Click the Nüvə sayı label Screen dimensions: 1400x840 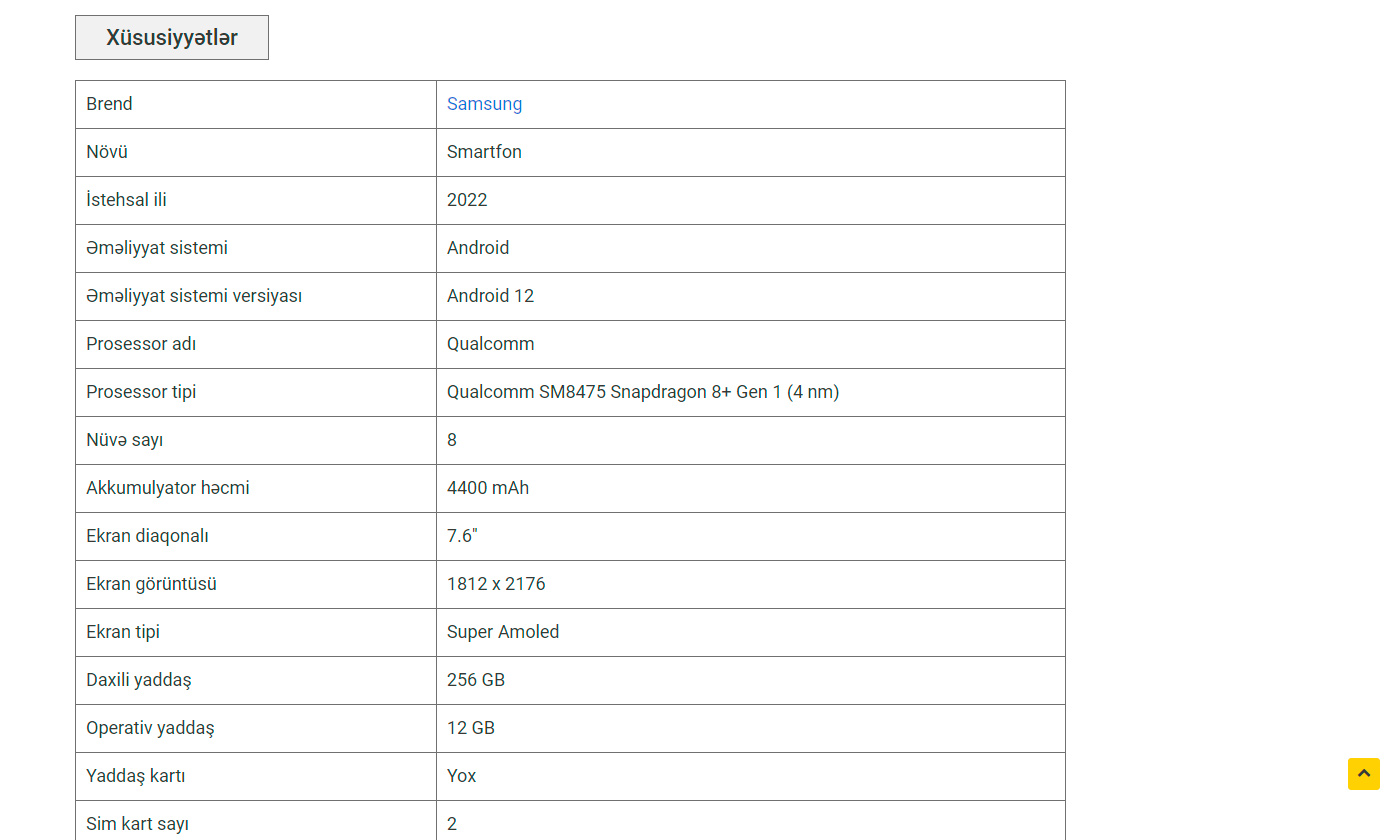[x=124, y=440]
